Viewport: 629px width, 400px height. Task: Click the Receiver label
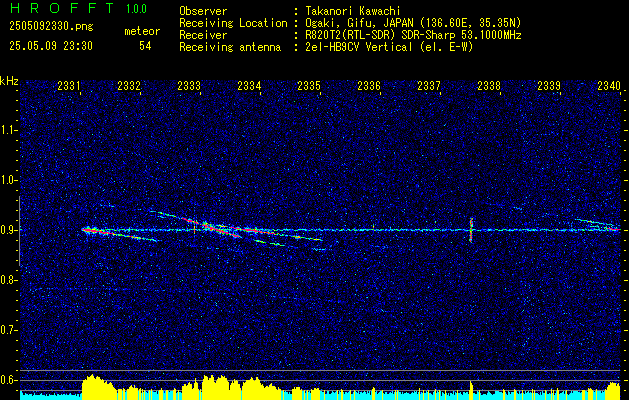(x=203, y=35)
